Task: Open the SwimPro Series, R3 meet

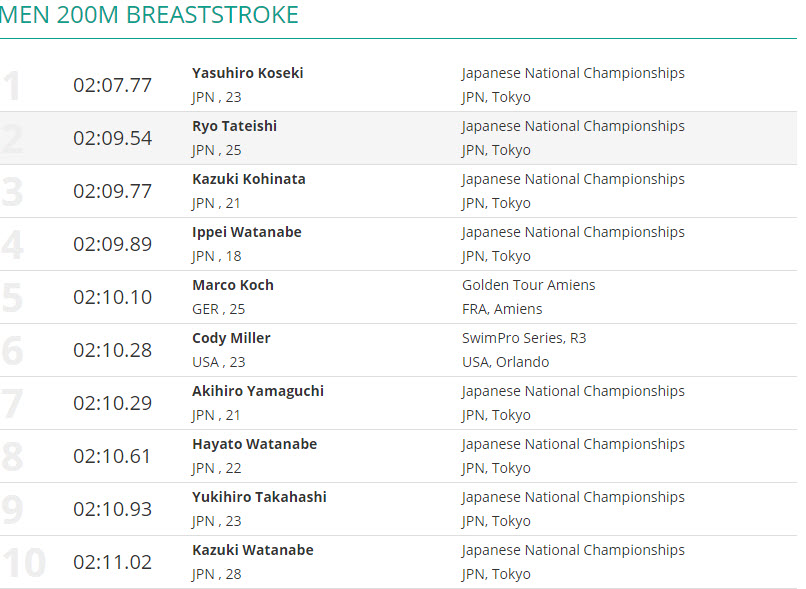Action: [524, 338]
